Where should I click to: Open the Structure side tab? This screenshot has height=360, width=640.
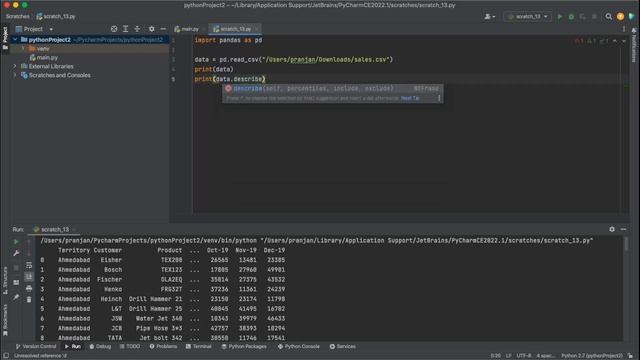5,280
